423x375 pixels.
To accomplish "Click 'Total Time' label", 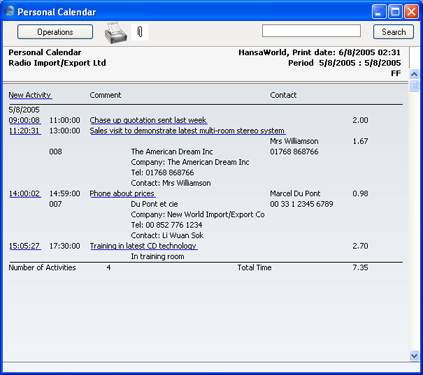I will [x=254, y=268].
